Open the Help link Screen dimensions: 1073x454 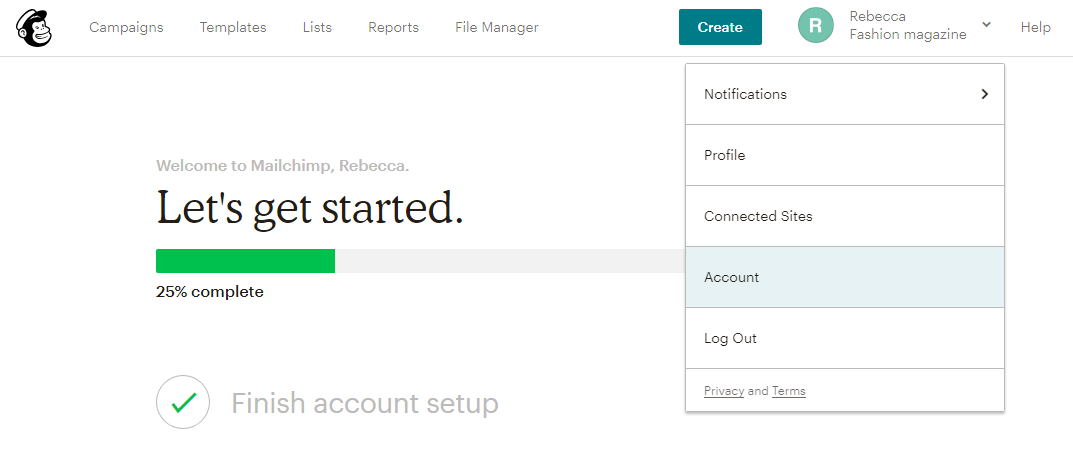[1035, 27]
